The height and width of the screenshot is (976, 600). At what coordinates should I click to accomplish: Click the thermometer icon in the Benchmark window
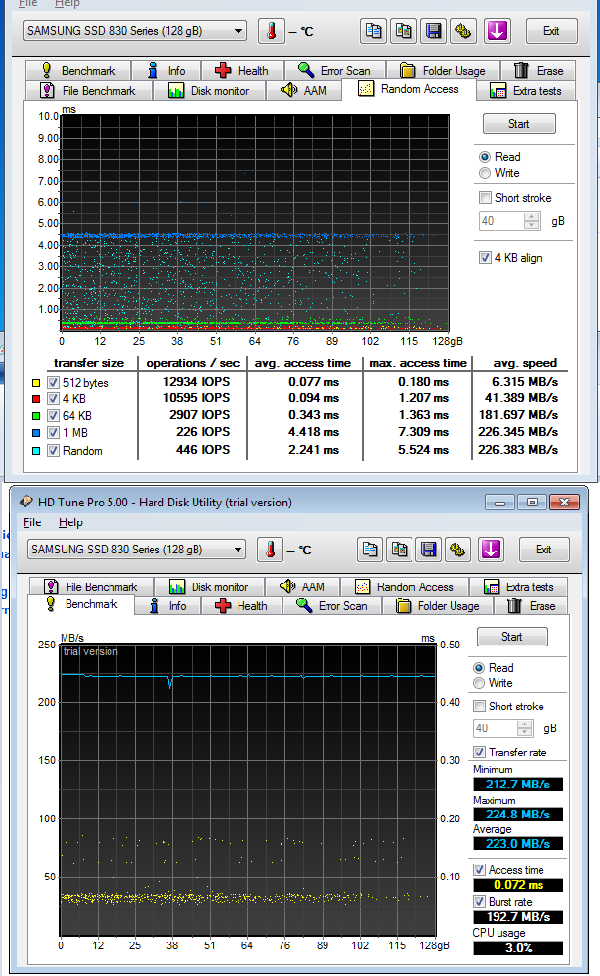point(270,549)
